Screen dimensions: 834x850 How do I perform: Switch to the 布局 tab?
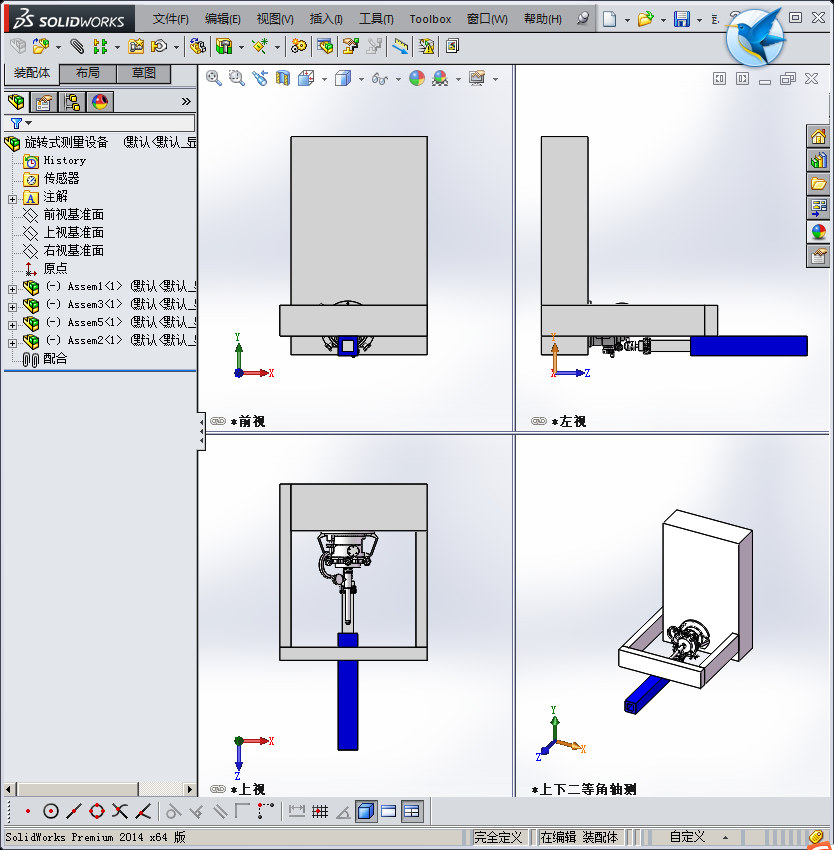87,73
